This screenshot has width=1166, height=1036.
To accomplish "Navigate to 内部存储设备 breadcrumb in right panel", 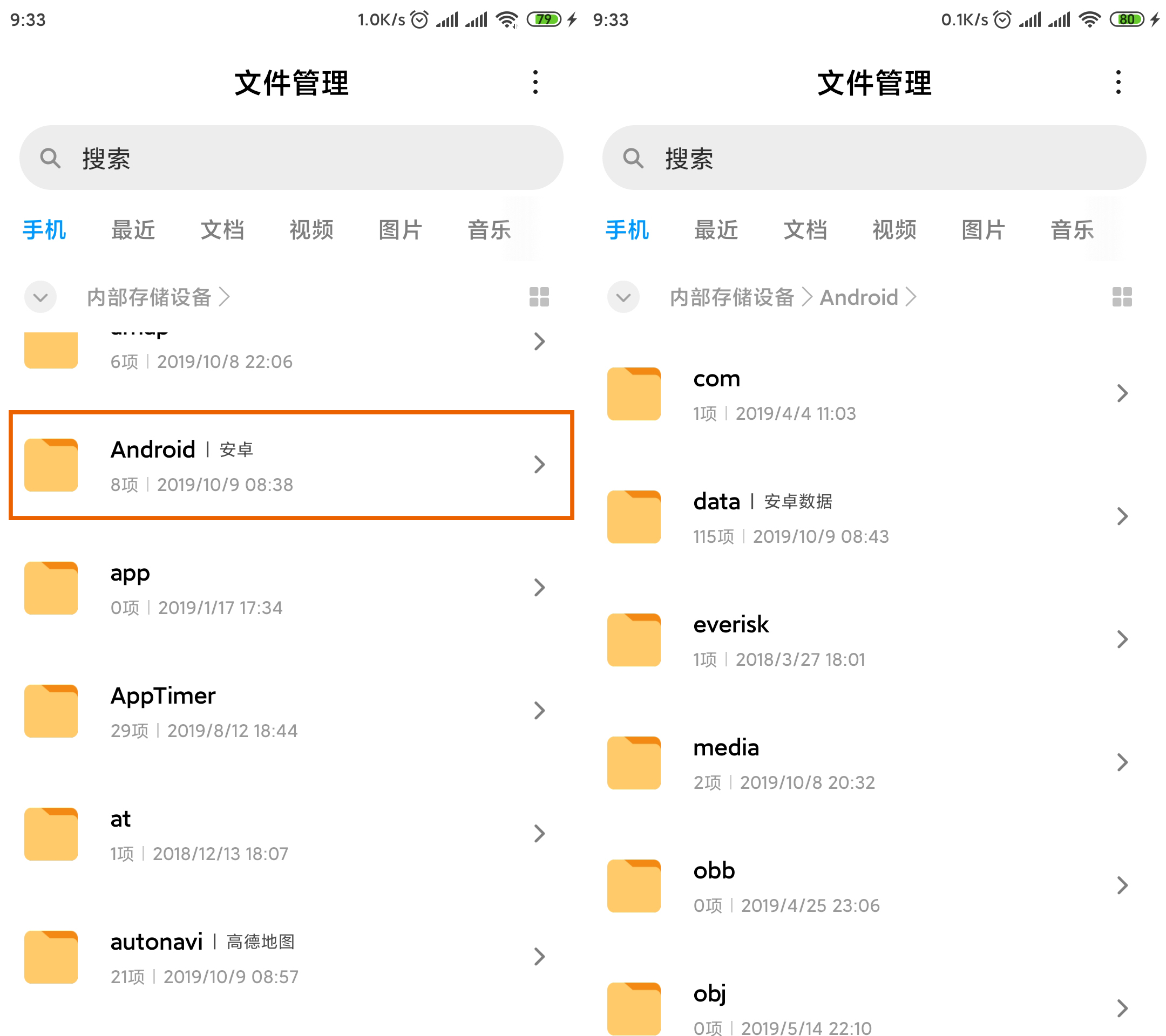I will pyautogui.click(x=732, y=296).
